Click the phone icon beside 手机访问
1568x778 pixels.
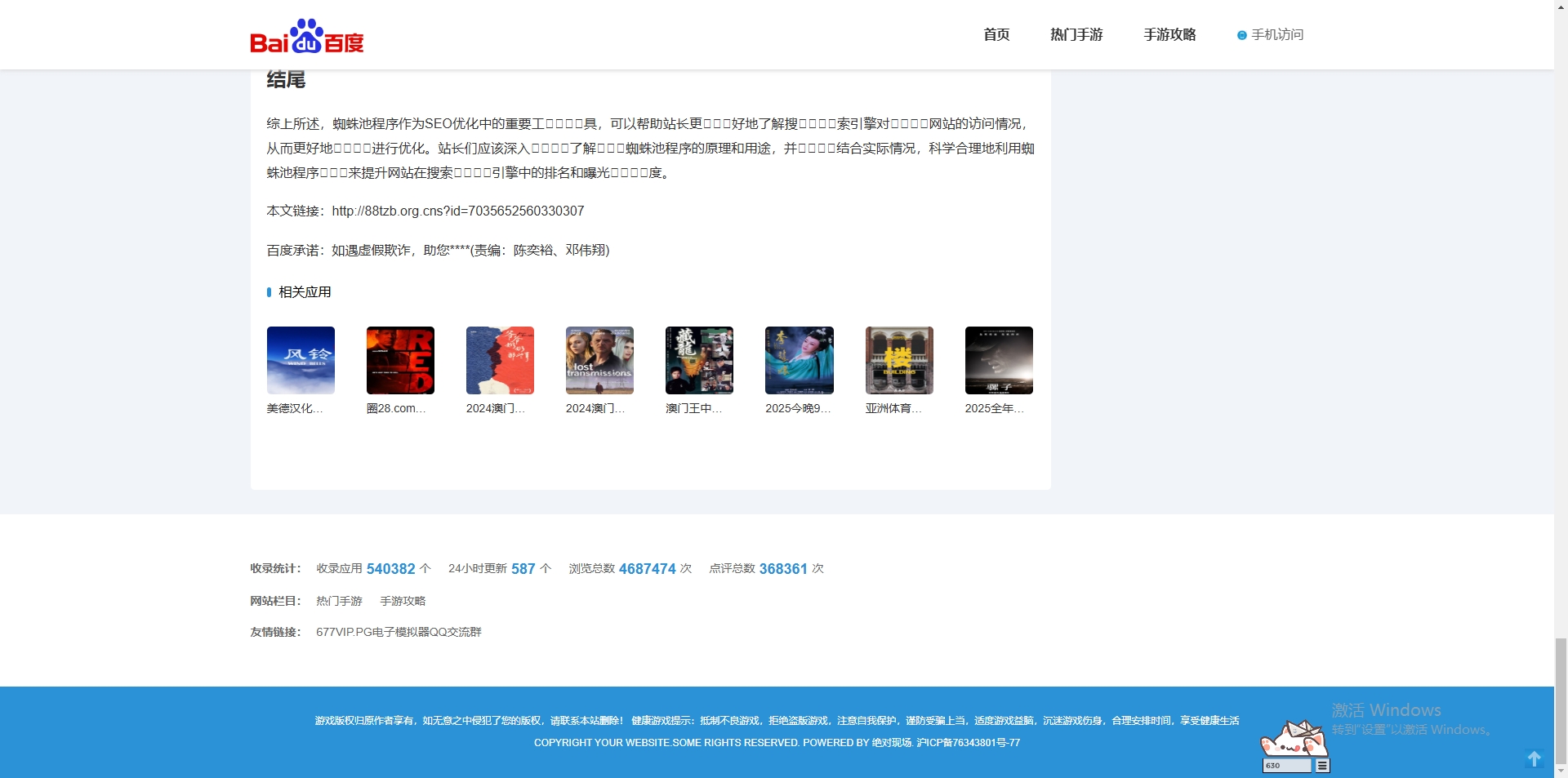pyautogui.click(x=1242, y=35)
